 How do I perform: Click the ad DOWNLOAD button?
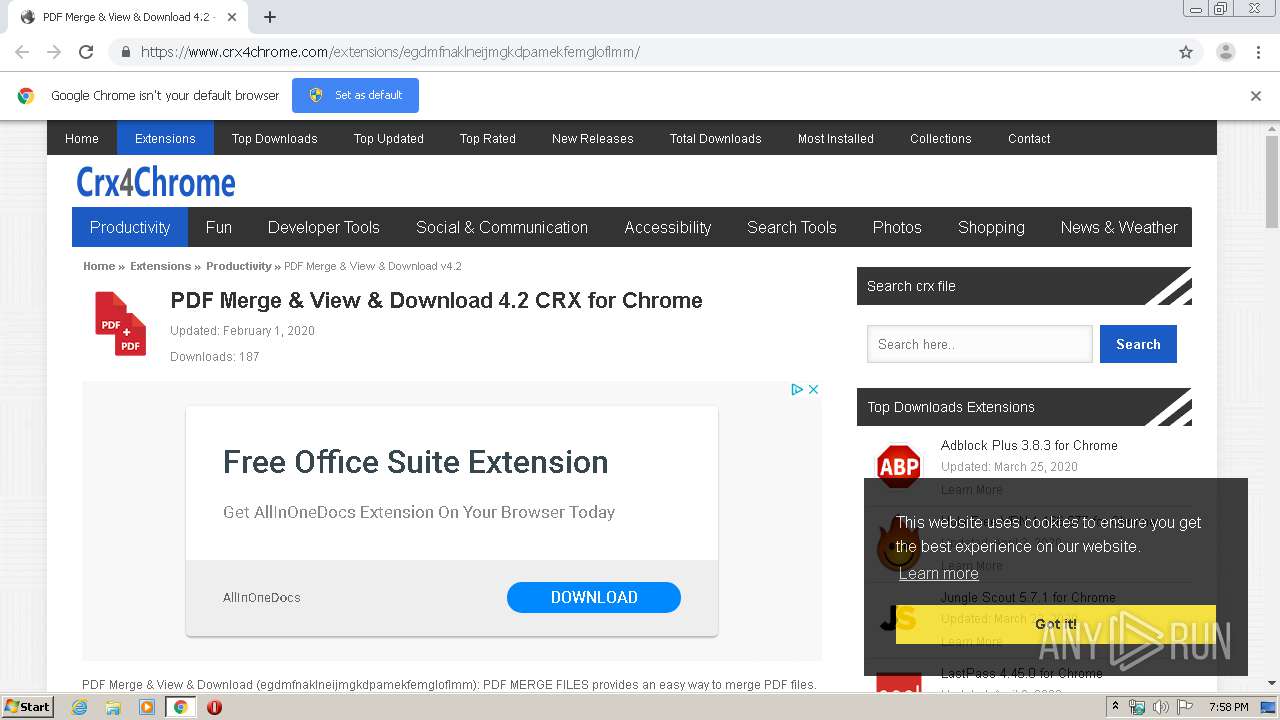point(594,597)
